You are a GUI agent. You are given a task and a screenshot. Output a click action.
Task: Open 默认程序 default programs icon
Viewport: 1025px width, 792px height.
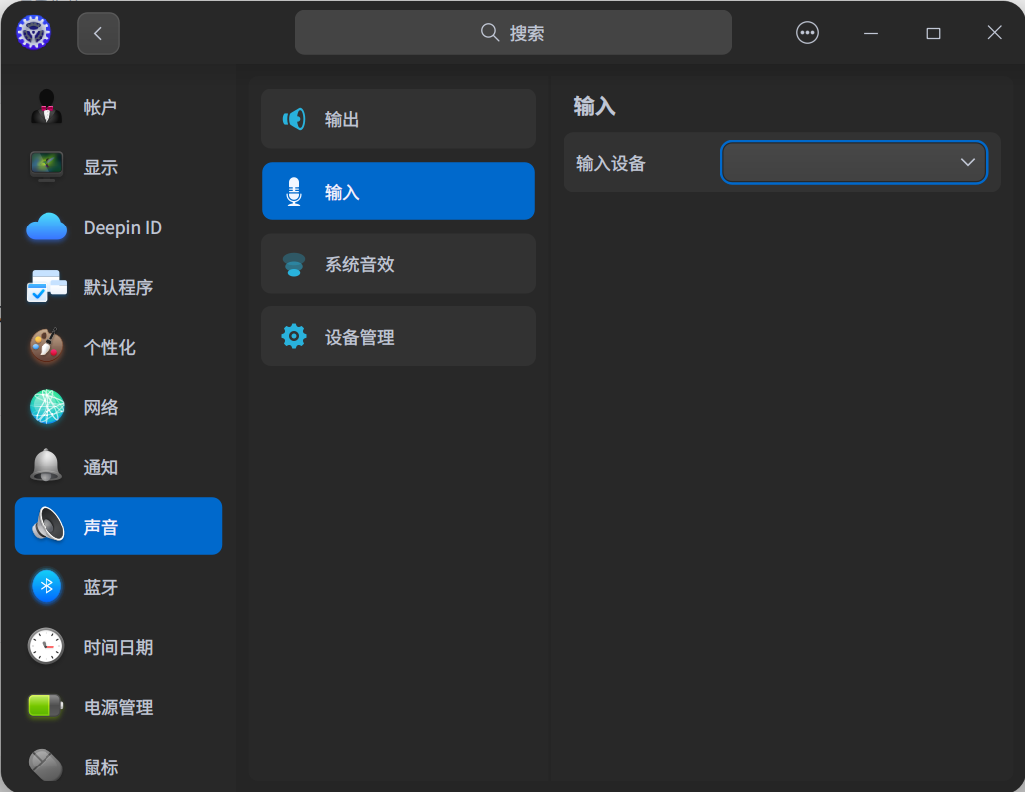tap(45, 287)
